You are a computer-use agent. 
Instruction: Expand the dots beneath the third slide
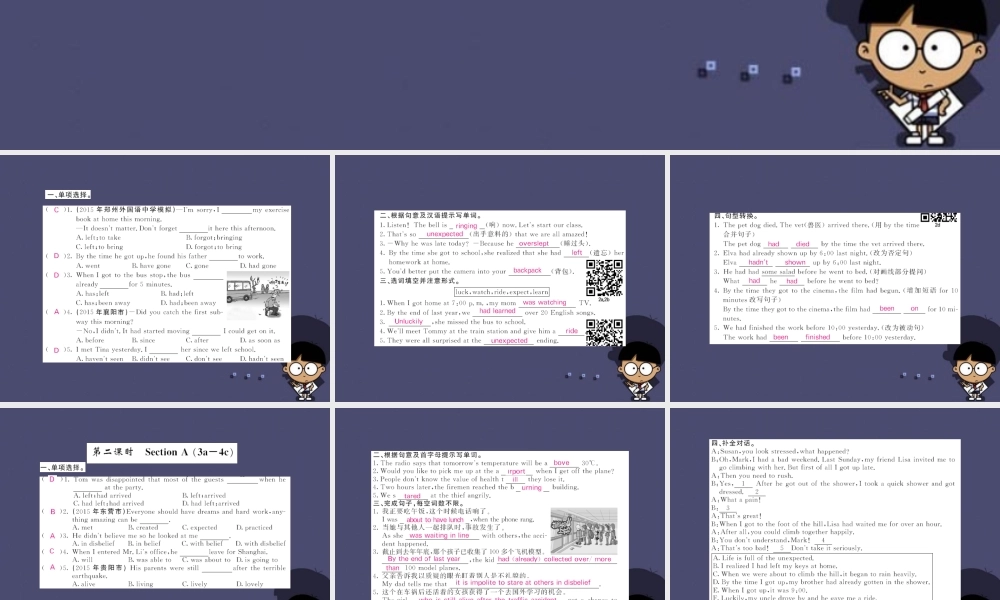(917, 374)
